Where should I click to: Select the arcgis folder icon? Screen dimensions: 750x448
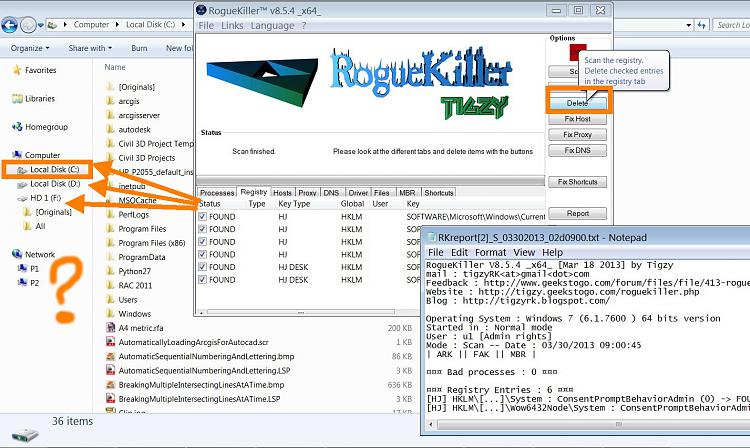[x=110, y=101]
